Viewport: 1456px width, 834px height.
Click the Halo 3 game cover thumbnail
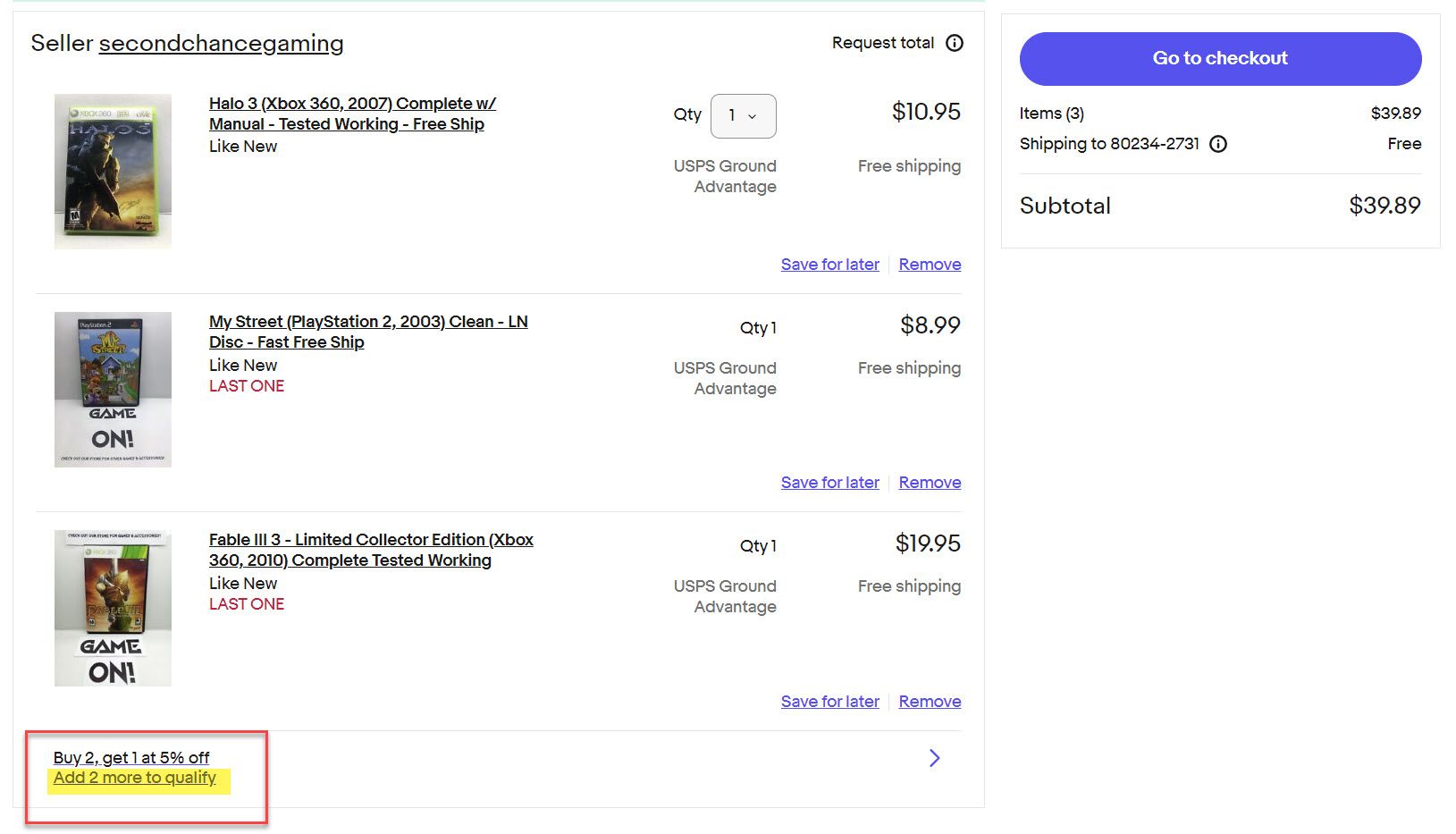[113, 171]
